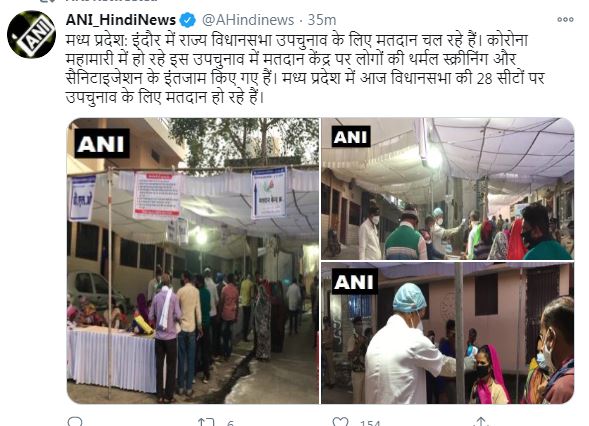The height and width of the screenshot is (426, 589).
Task: Click ANI watermark on top-right photo
Action: [x=351, y=136]
